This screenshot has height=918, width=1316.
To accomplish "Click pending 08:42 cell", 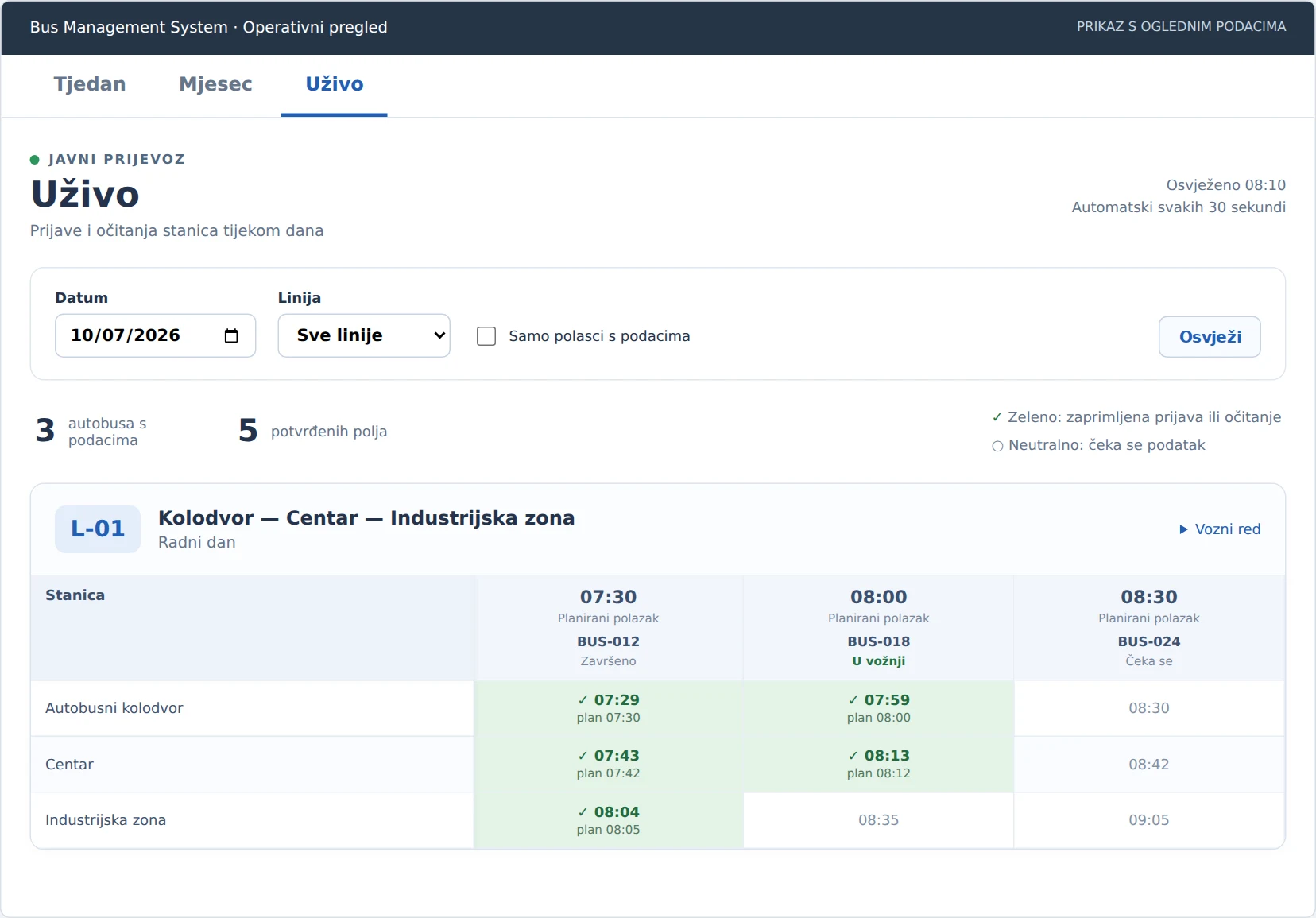I will pyautogui.click(x=1149, y=765).
